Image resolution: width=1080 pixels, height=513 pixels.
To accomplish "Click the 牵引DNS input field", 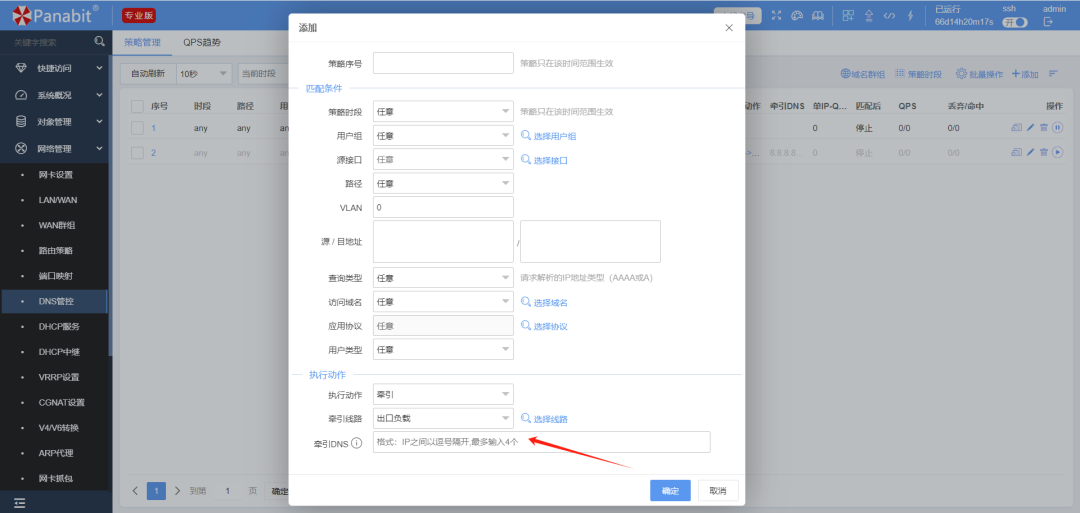I will pyautogui.click(x=541, y=442).
